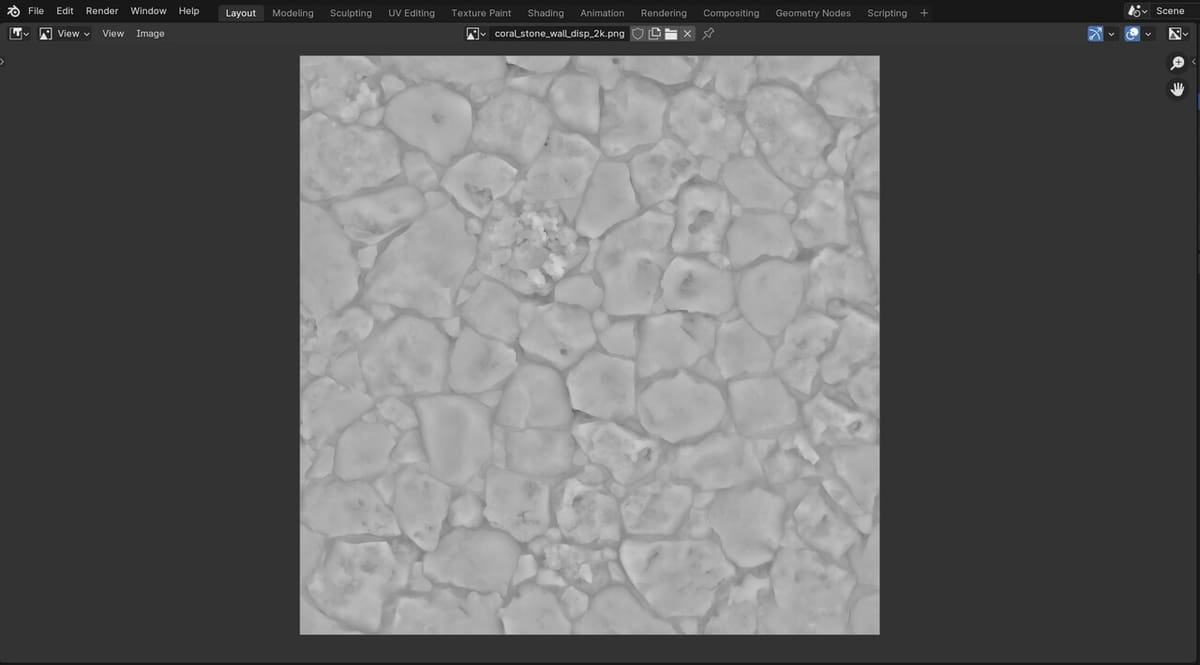Open the Render menu
The height and width of the screenshot is (665, 1200).
point(102,11)
